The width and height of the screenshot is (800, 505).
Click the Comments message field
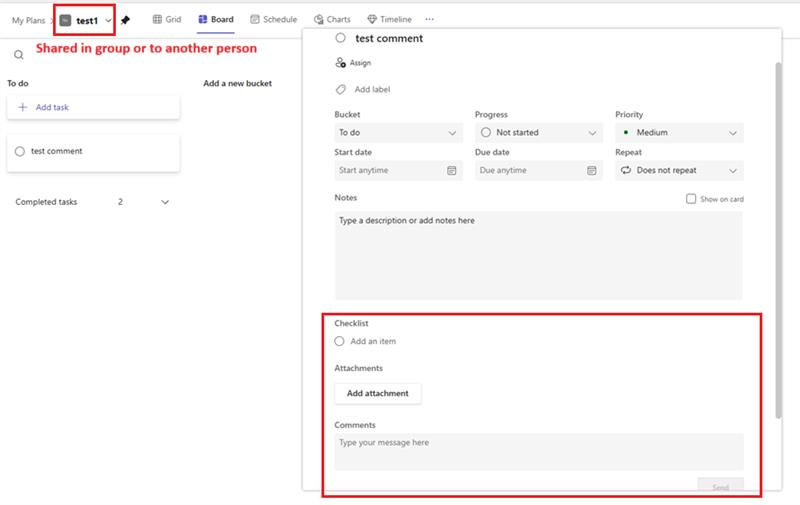pyautogui.click(x=539, y=452)
